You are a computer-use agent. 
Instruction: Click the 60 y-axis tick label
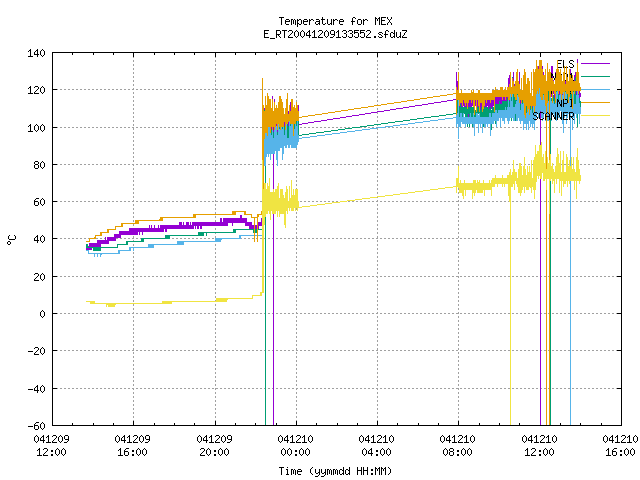[x=39, y=202]
